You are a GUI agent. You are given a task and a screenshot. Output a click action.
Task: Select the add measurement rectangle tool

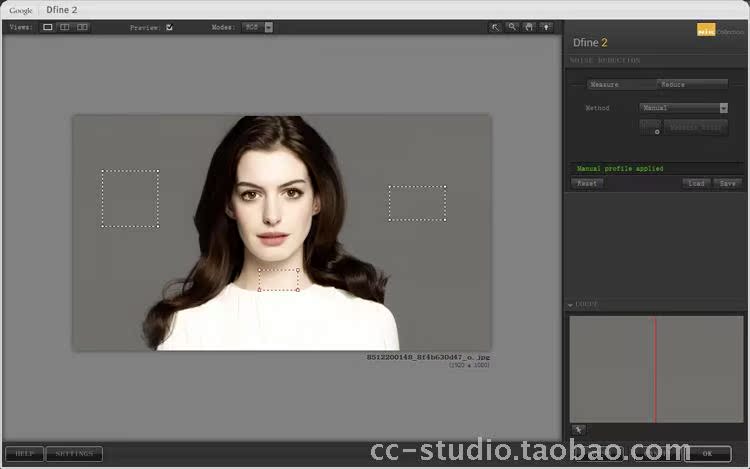[x=651, y=127]
